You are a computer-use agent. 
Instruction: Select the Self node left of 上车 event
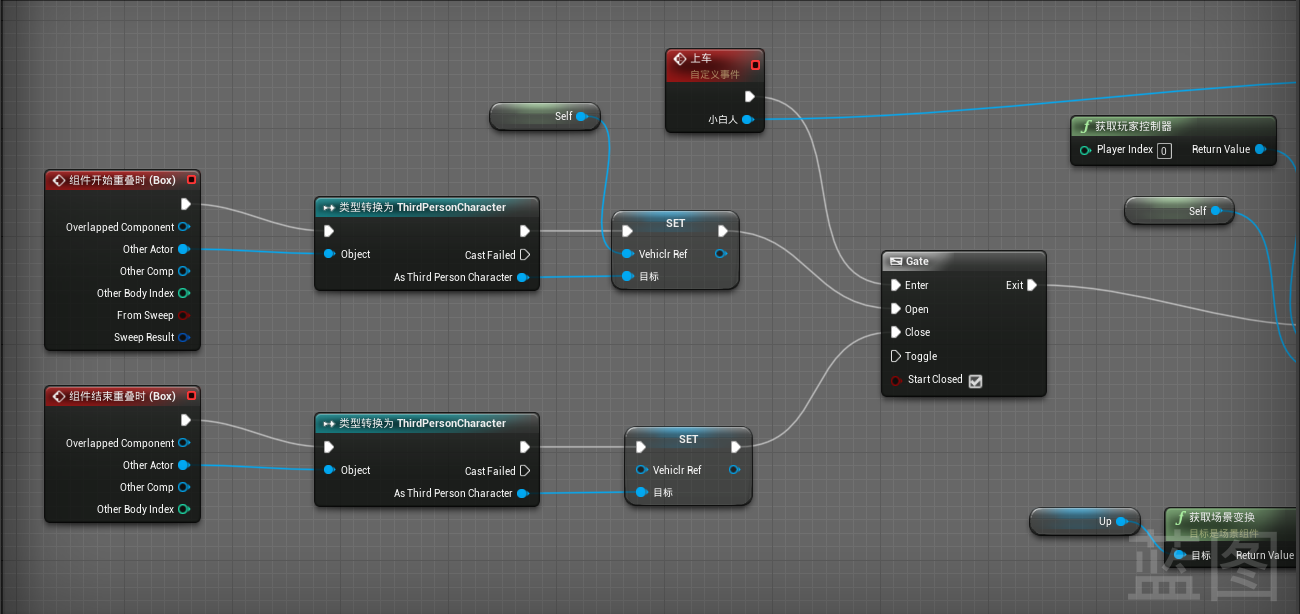(x=543, y=116)
